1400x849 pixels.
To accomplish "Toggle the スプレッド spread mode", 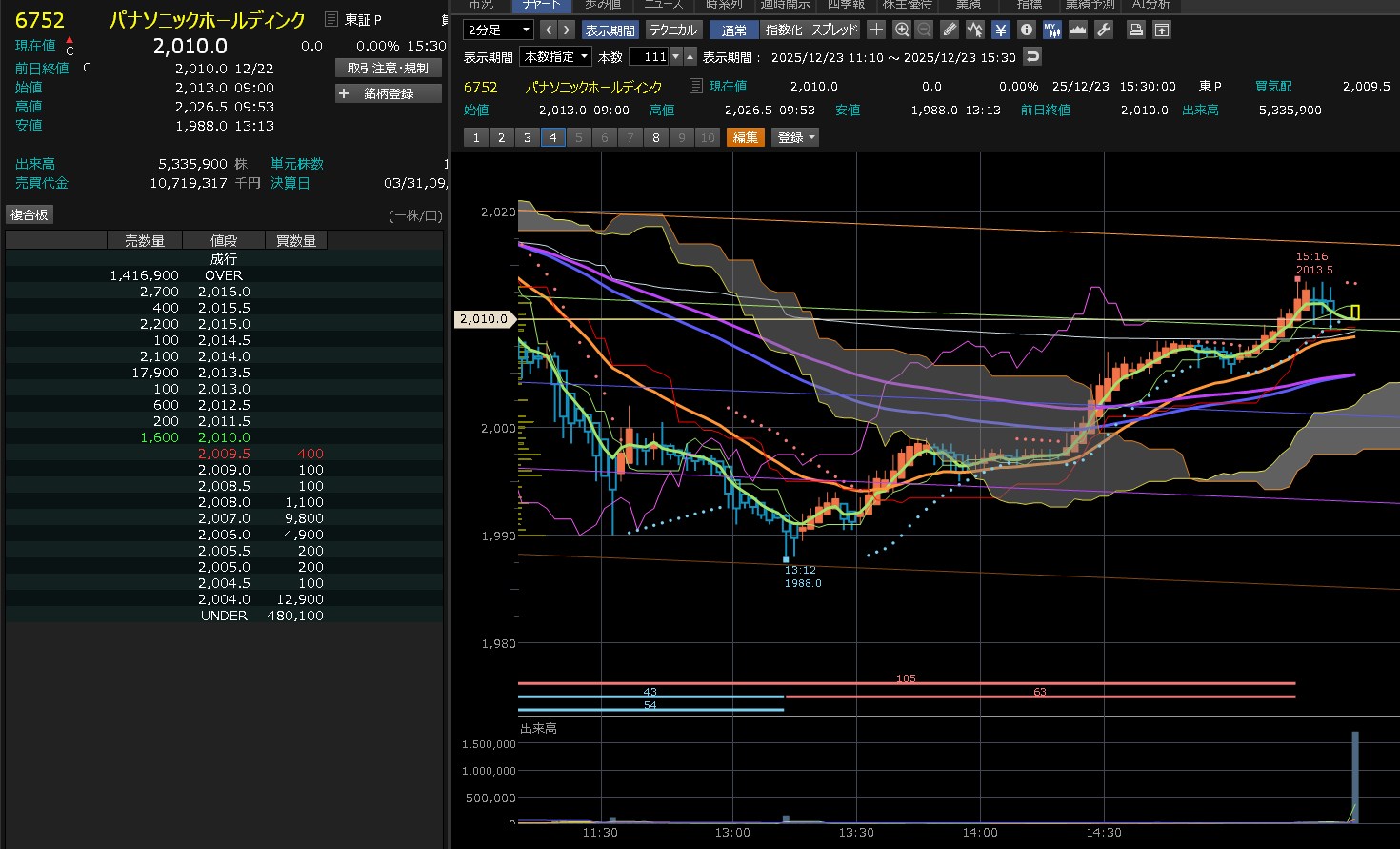I will (x=835, y=30).
